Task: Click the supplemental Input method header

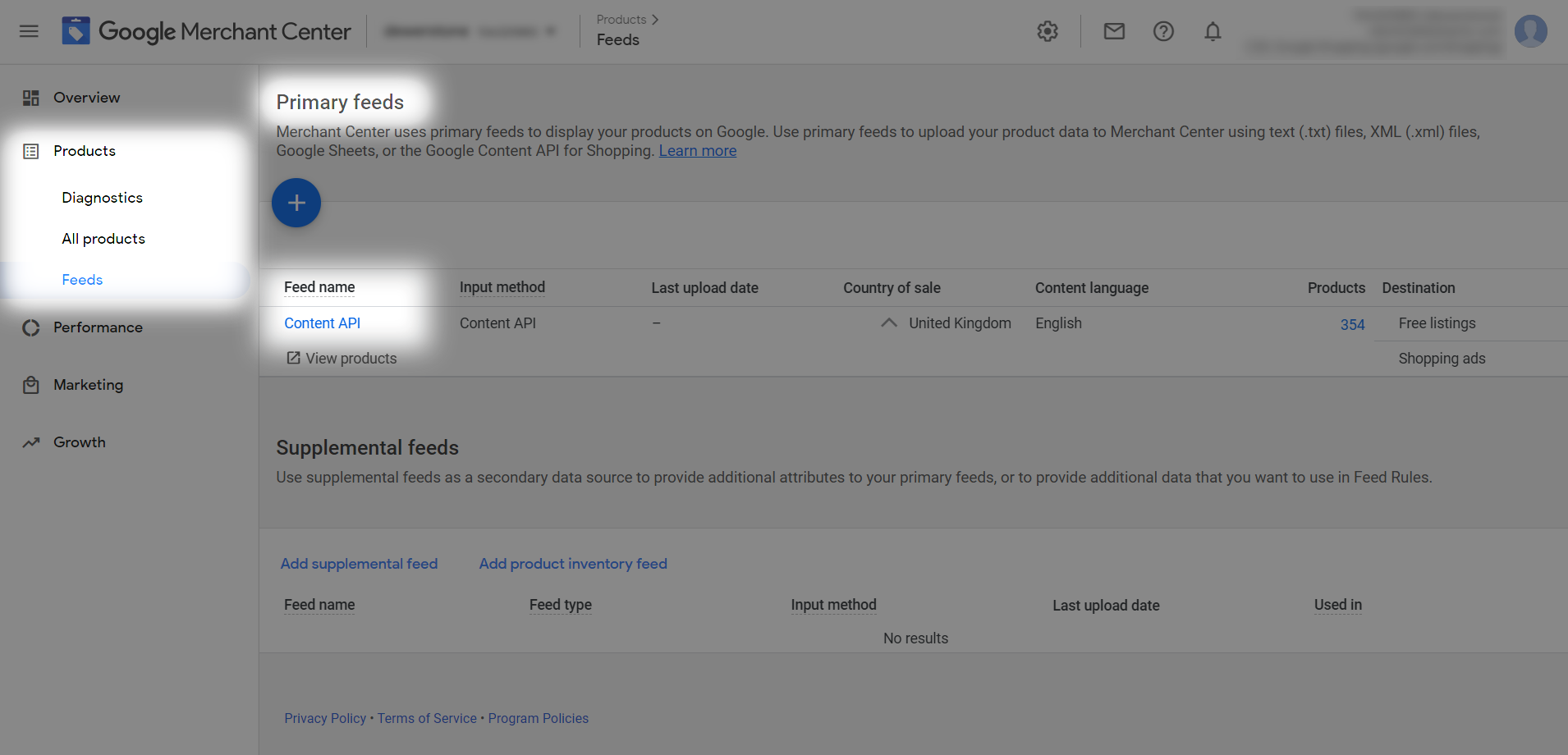Action: 834,605
